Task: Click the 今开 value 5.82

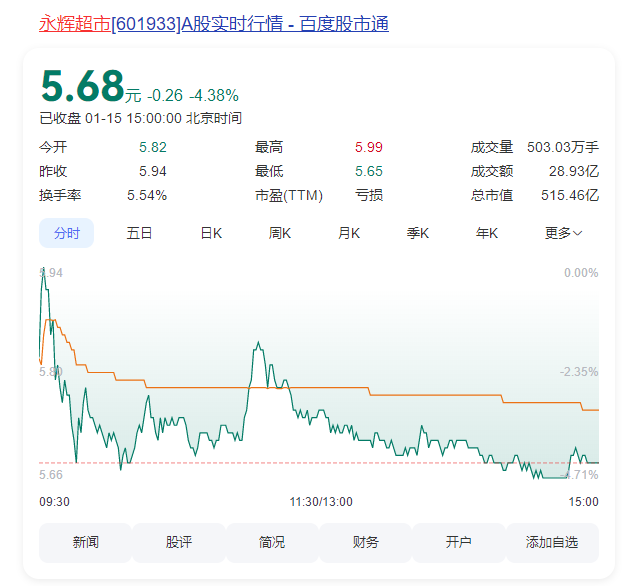Action: (153, 147)
